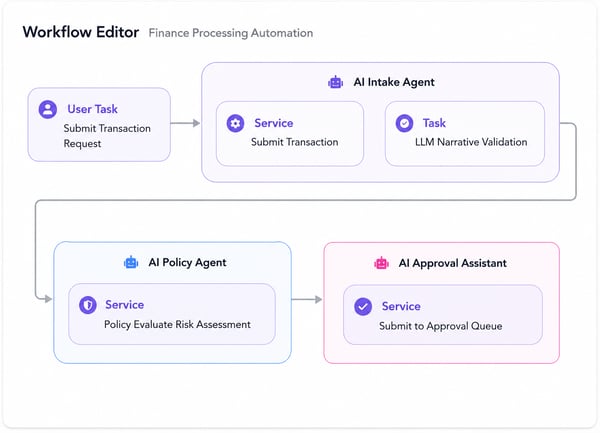Click the shield icon on Policy Evaluate service
The height and width of the screenshot is (433, 600).
click(88, 305)
